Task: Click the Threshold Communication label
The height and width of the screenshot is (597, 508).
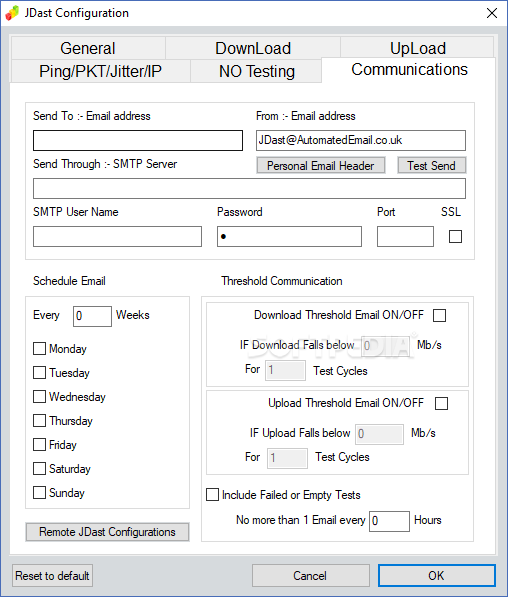Action: pos(282,281)
